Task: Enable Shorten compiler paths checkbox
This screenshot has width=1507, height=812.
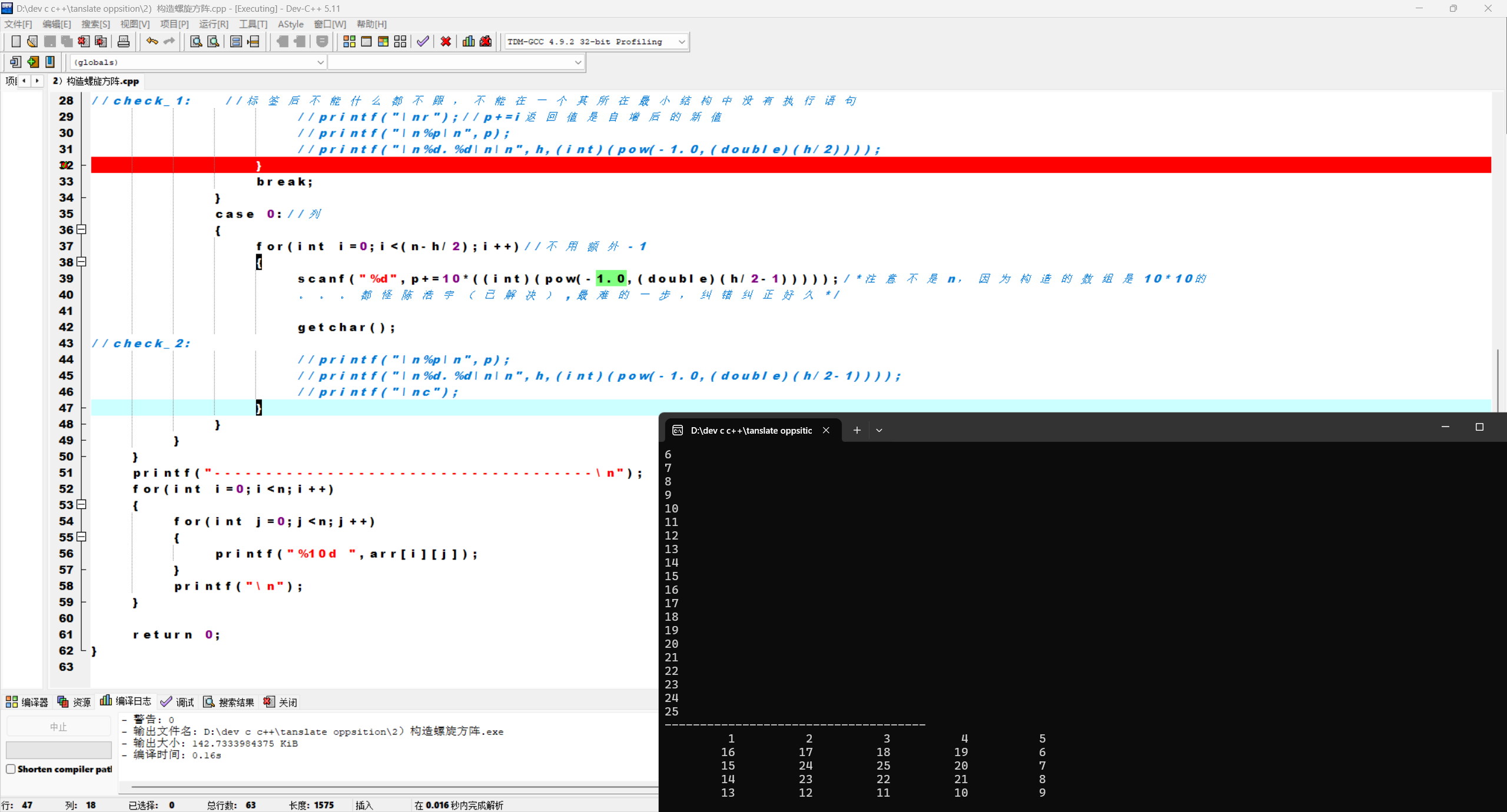Action: click(11, 769)
